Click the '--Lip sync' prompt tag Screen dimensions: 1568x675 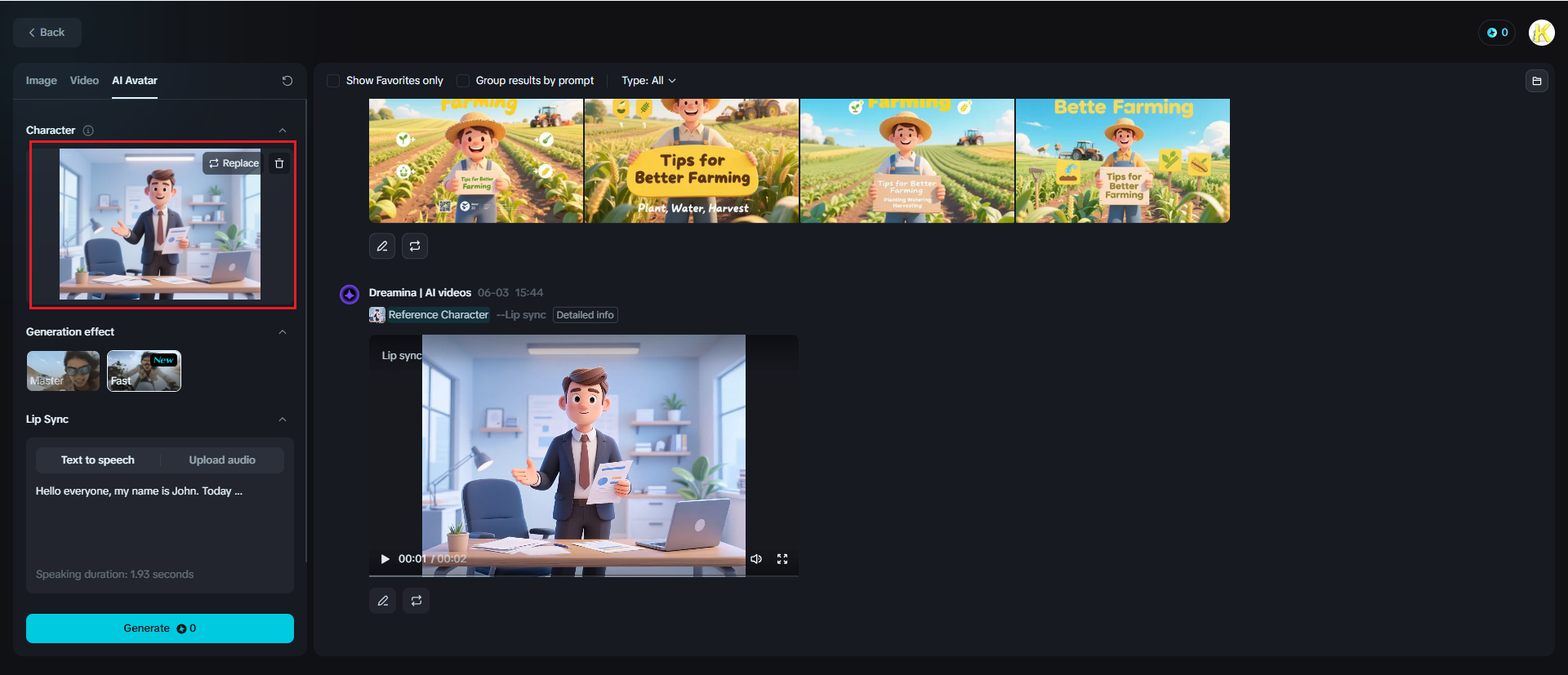521,315
